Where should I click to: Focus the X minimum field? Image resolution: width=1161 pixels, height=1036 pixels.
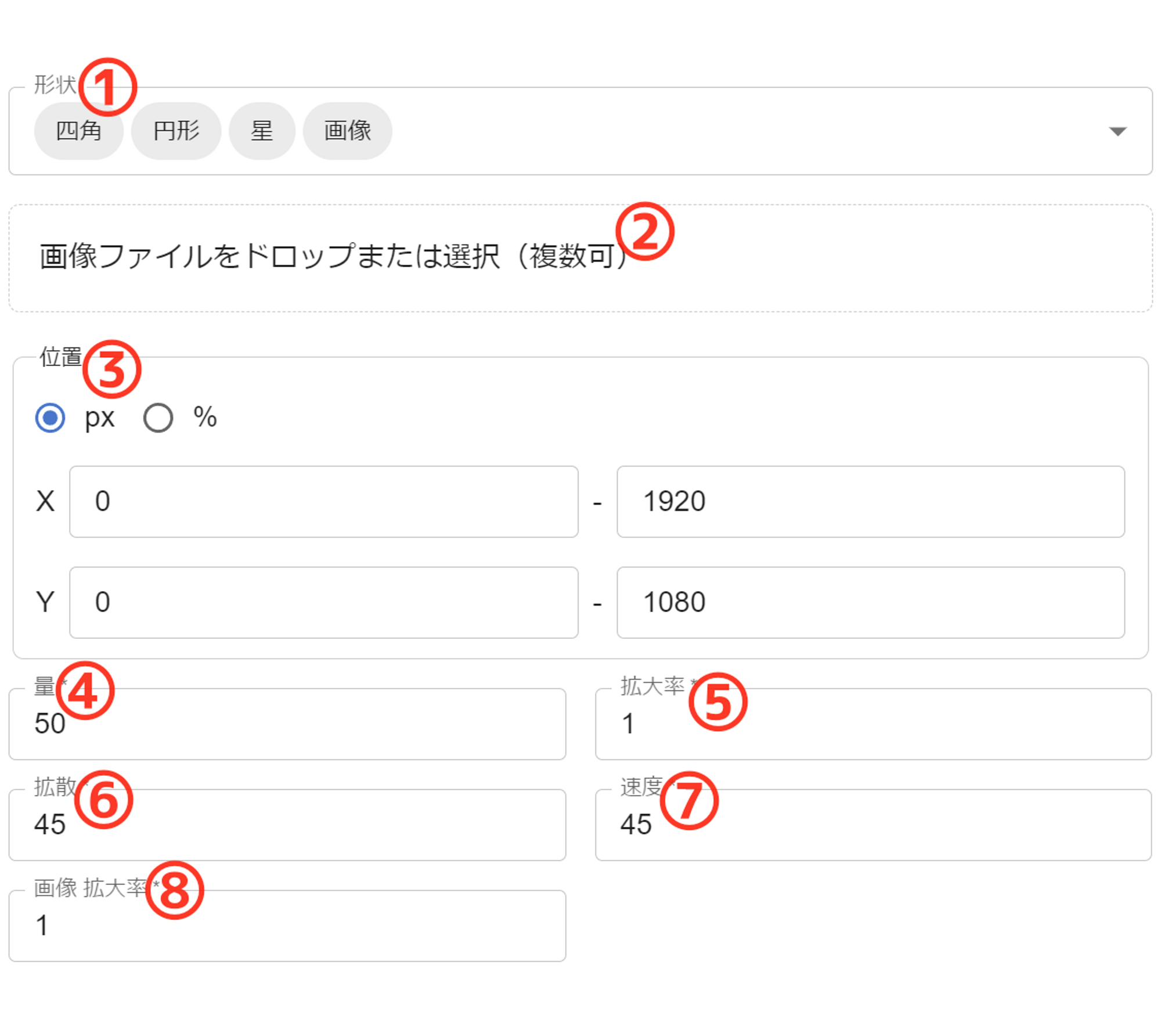pyautogui.click(x=323, y=502)
